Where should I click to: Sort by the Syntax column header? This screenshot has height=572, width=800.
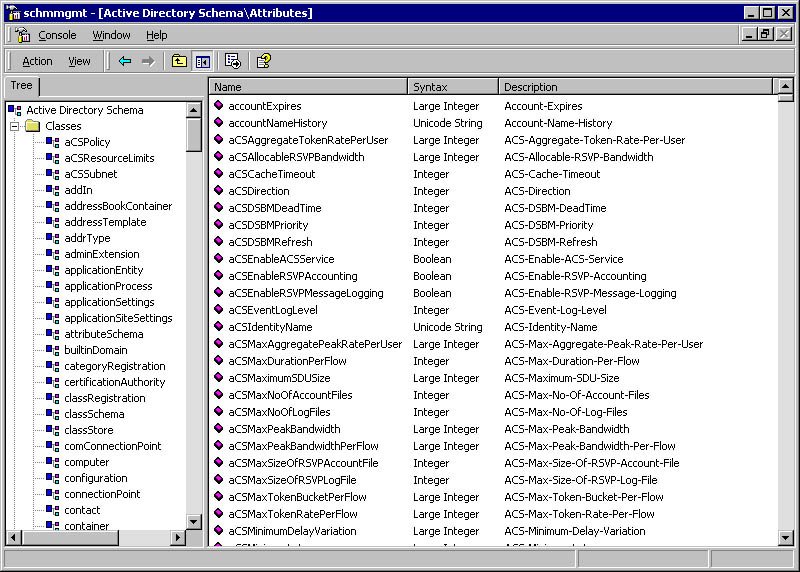point(452,87)
